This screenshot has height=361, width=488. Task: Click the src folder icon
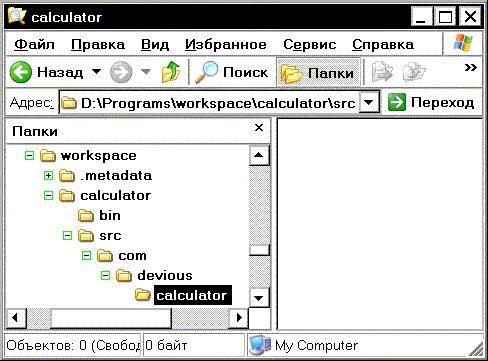(x=86, y=236)
